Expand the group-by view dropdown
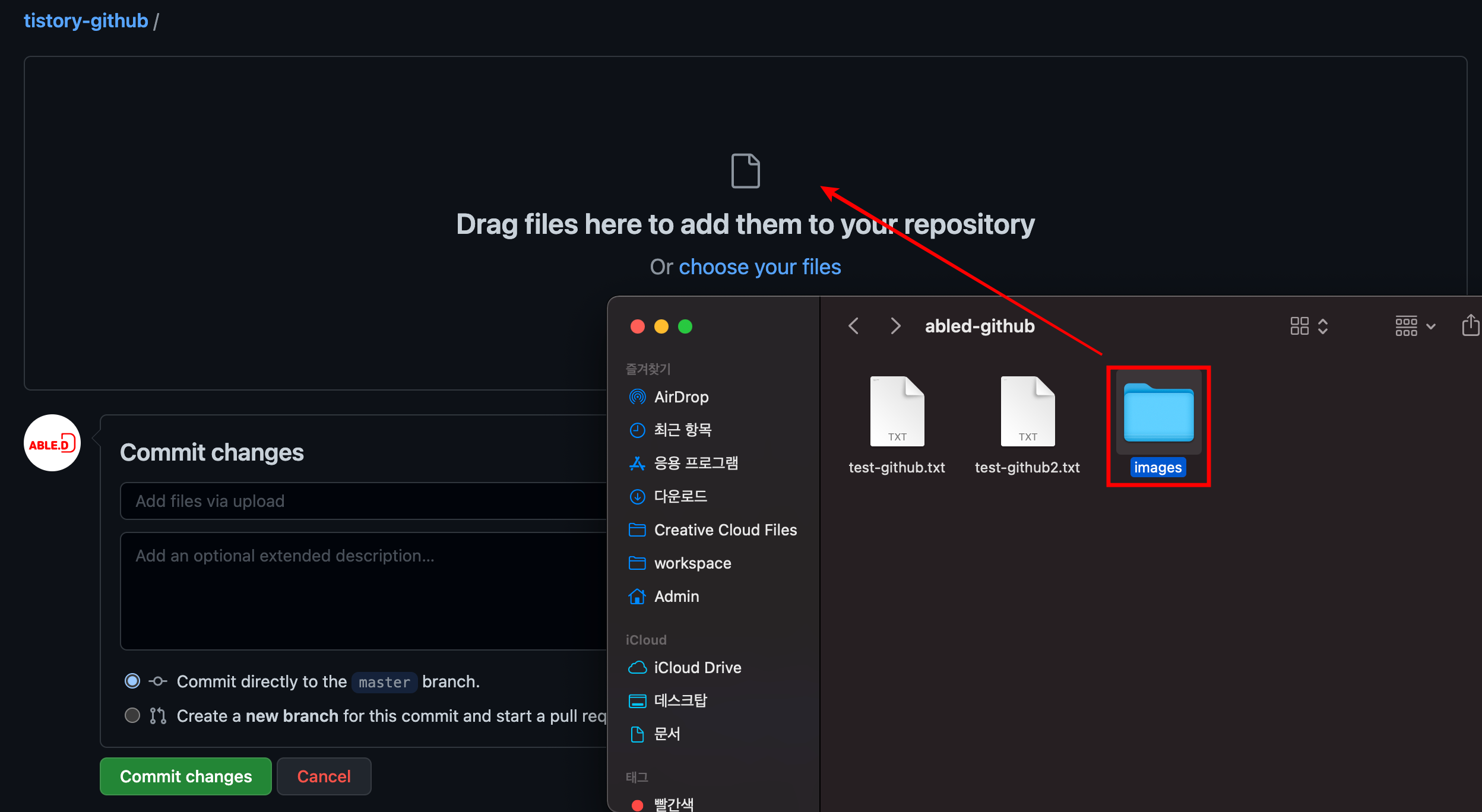This screenshot has height=812, width=1482. (1415, 326)
